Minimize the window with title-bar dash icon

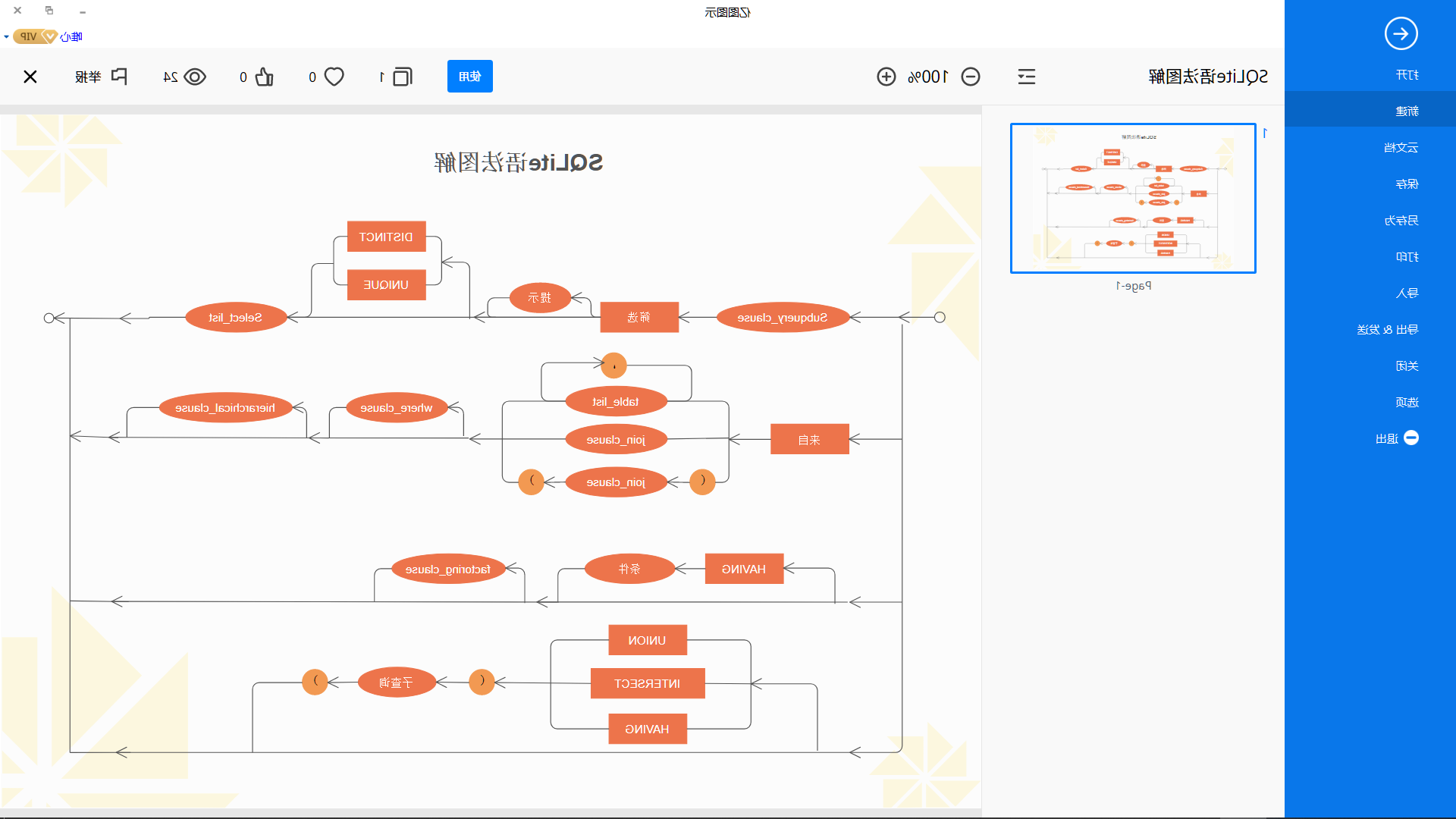coord(83,12)
